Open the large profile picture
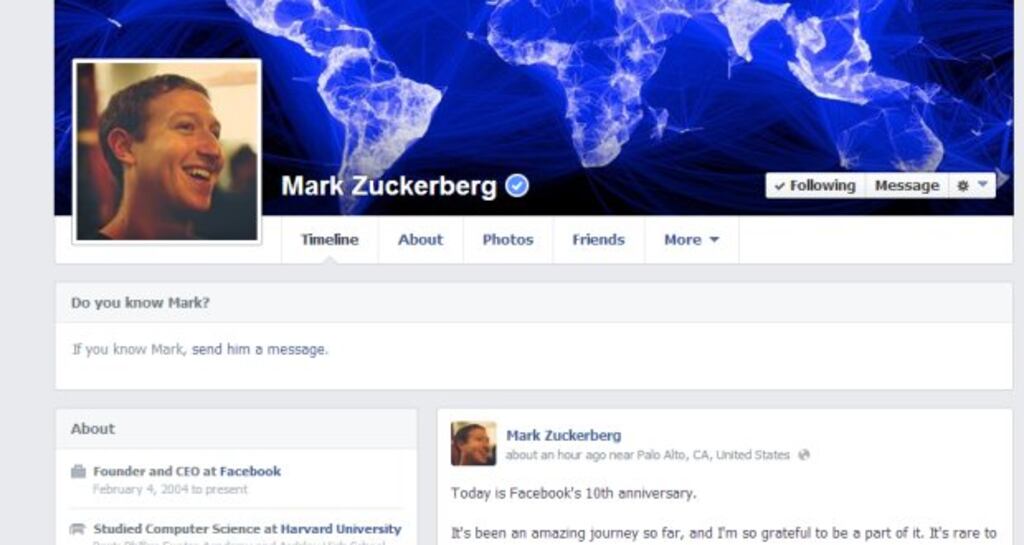 (167, 151)
